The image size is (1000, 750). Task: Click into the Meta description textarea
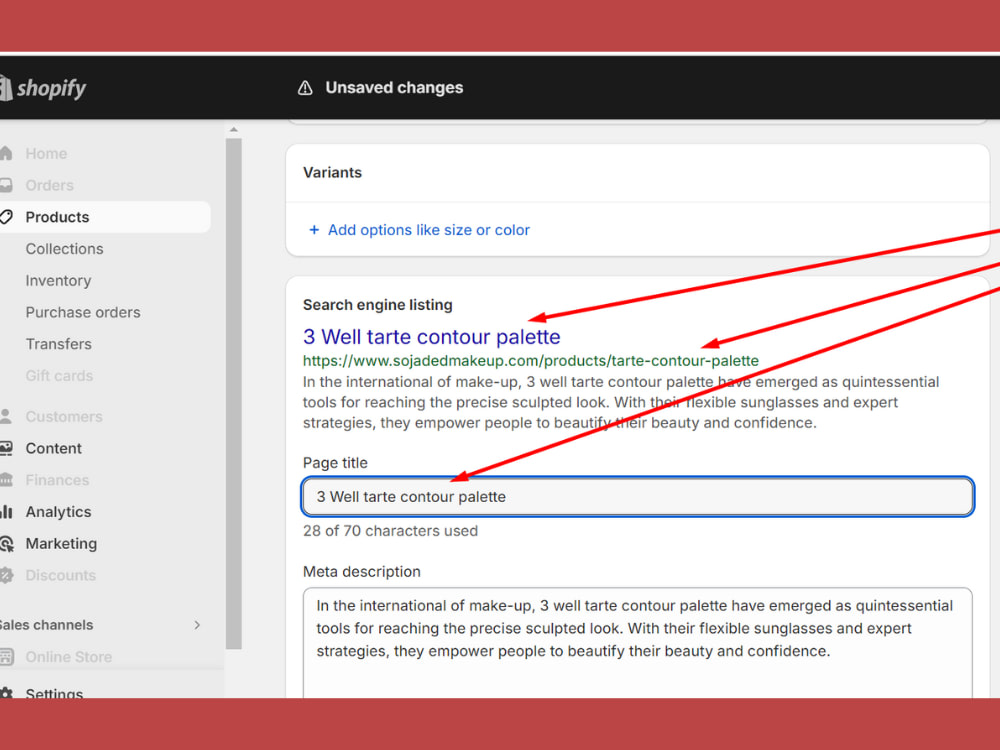point(638,643)
